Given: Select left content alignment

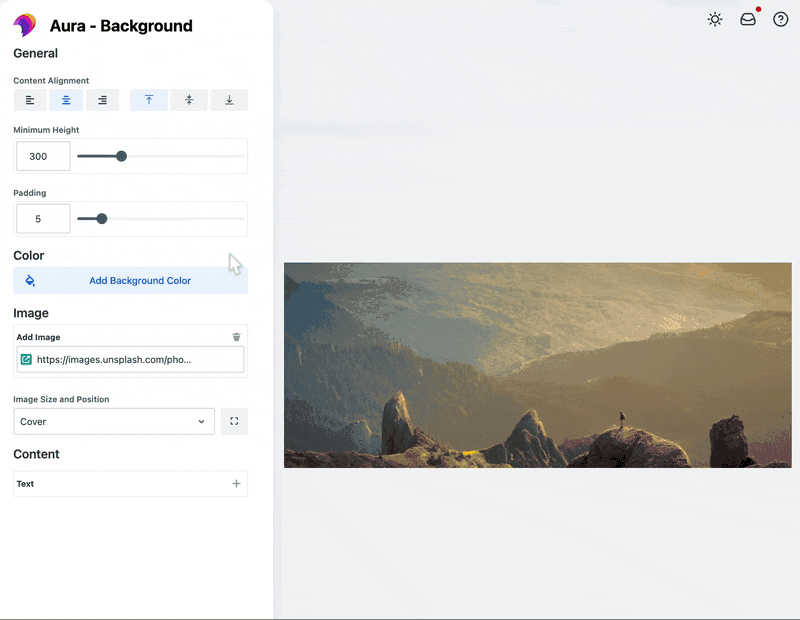Looking at the screenshot, I should [x=29, y=100].
